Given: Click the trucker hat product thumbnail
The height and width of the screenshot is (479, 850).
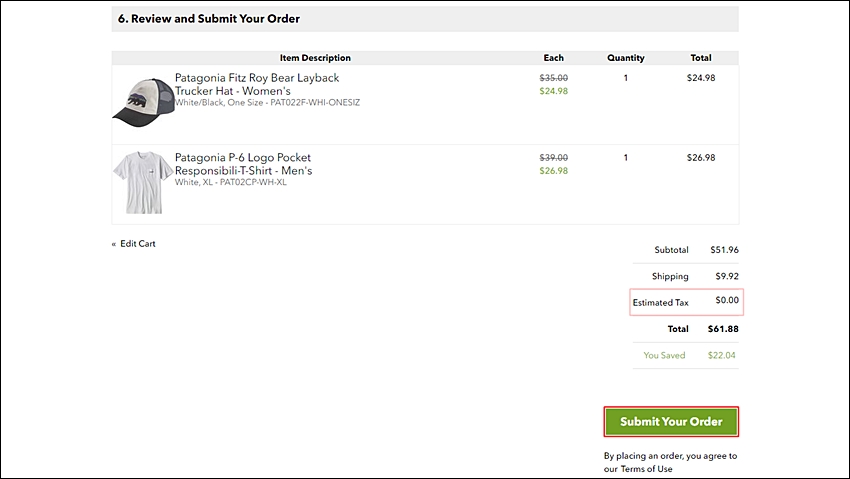Looking at the screenshot, I should point(144,102).
